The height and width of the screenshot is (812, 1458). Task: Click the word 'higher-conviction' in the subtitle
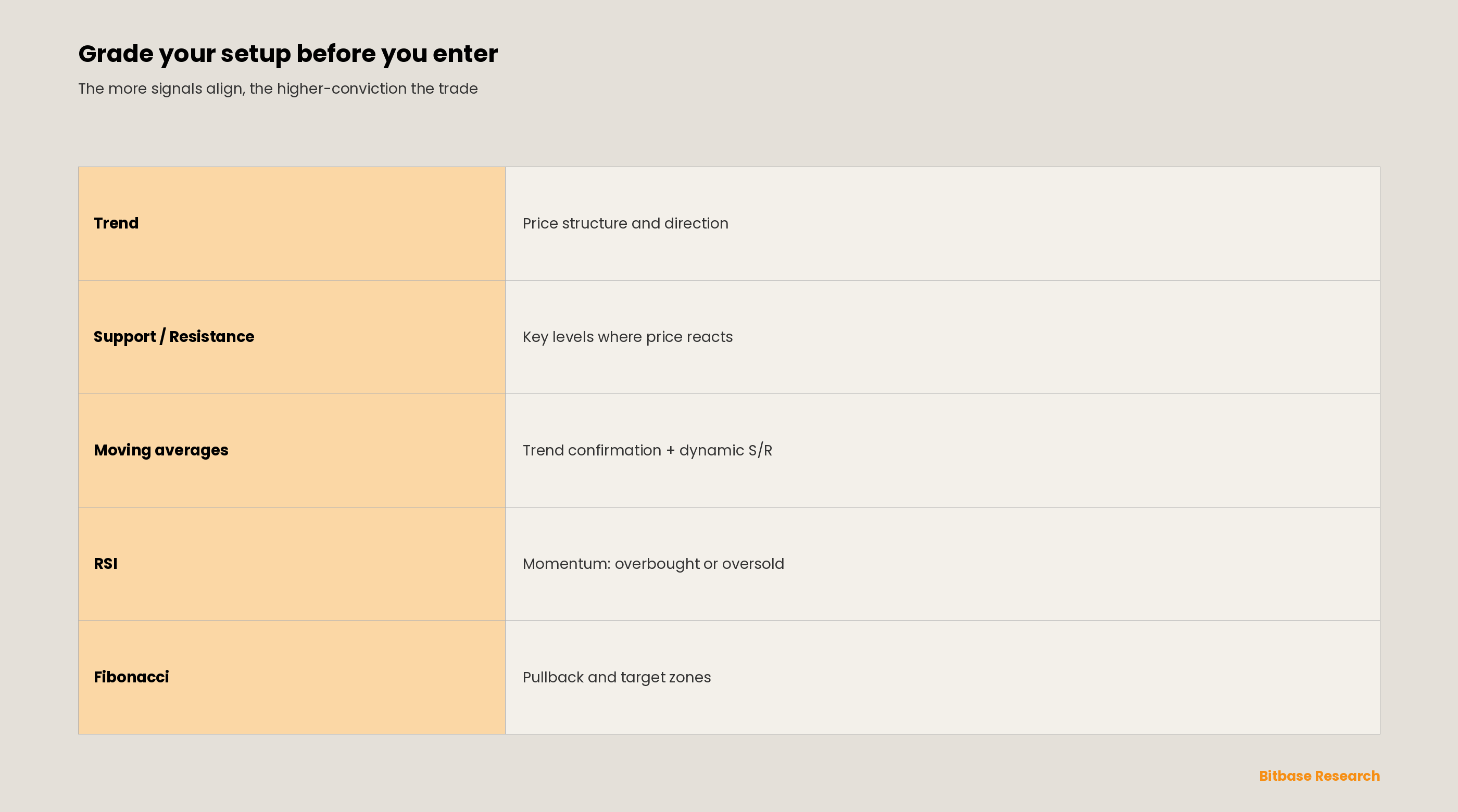[x=342, y=89]
